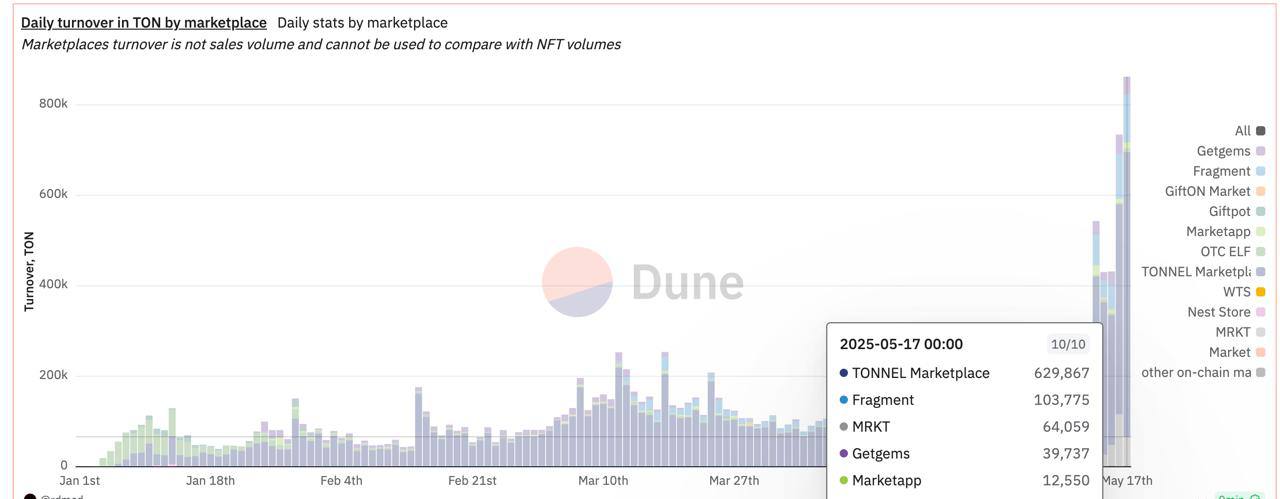Click the Daily stats by marketplace subtitle
1280x499 pixels.
362,22
